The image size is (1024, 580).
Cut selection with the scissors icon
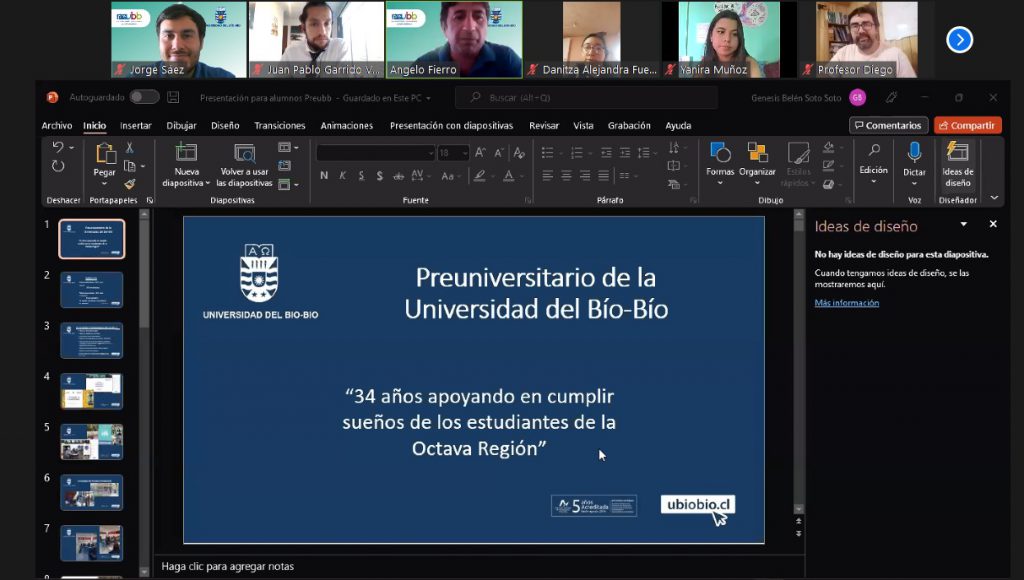point(130,148)
